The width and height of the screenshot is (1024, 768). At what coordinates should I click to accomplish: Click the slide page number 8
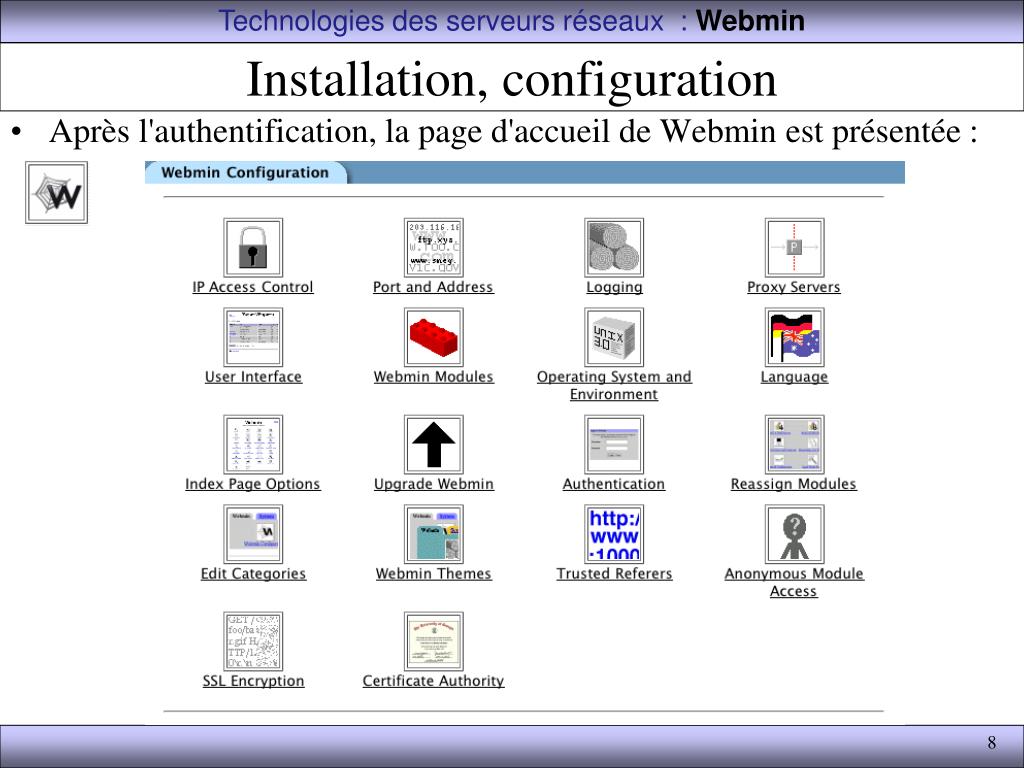click(x=991, y=743)
